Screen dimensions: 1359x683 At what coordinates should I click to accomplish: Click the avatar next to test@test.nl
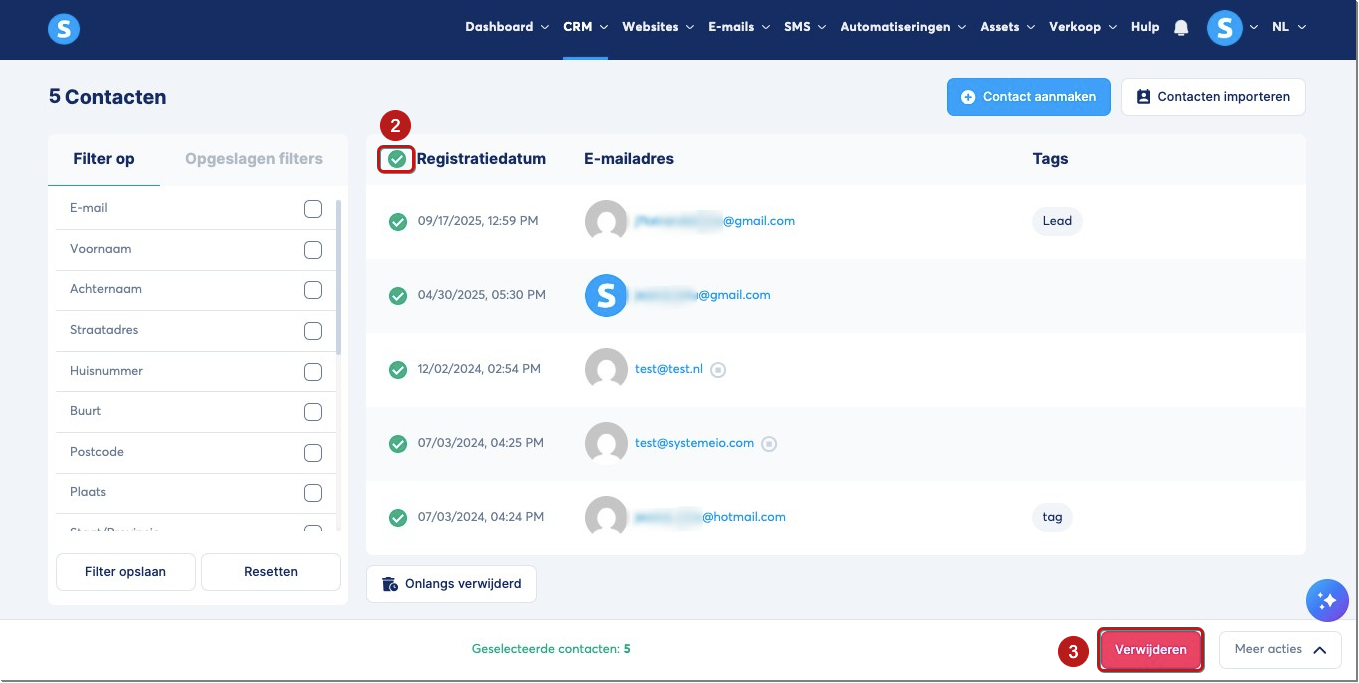click(606, 370)
